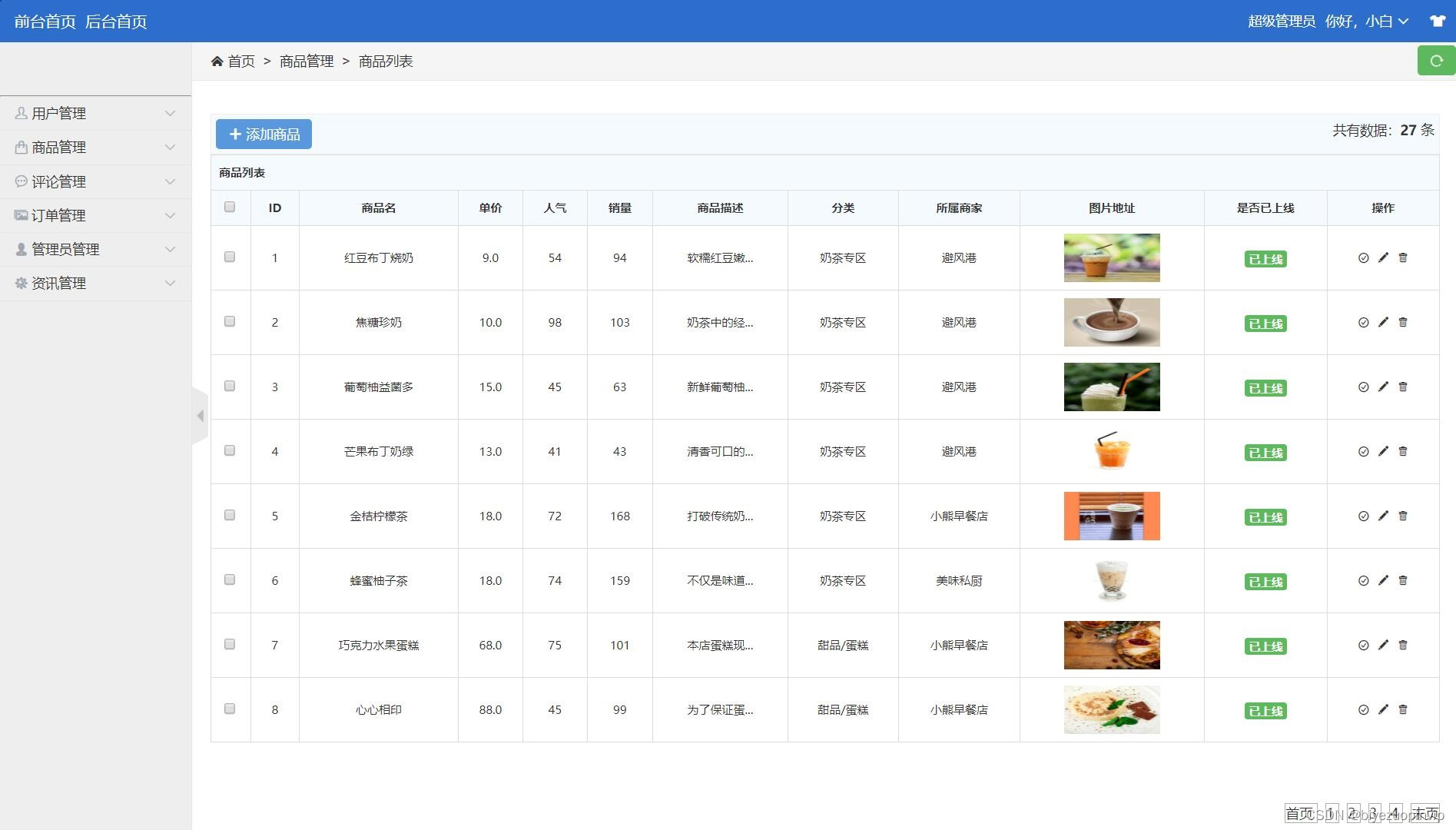Check the 芒果布丁奶绿 row checkbox
The image size is (1456, 830).
coord(230,450)
